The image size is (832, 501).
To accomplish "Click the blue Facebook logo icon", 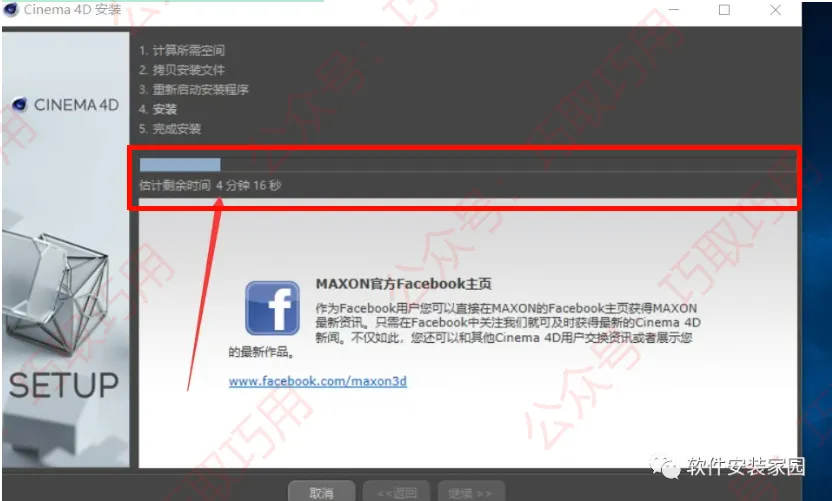I will 272,308.
